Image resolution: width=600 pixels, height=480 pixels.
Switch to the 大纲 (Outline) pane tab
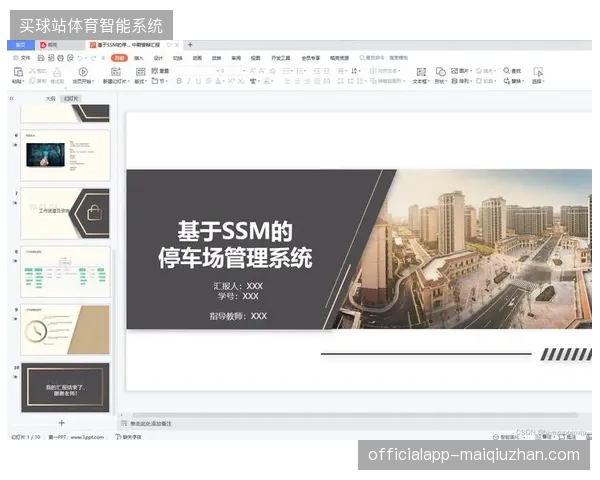(x=51, y=99)
